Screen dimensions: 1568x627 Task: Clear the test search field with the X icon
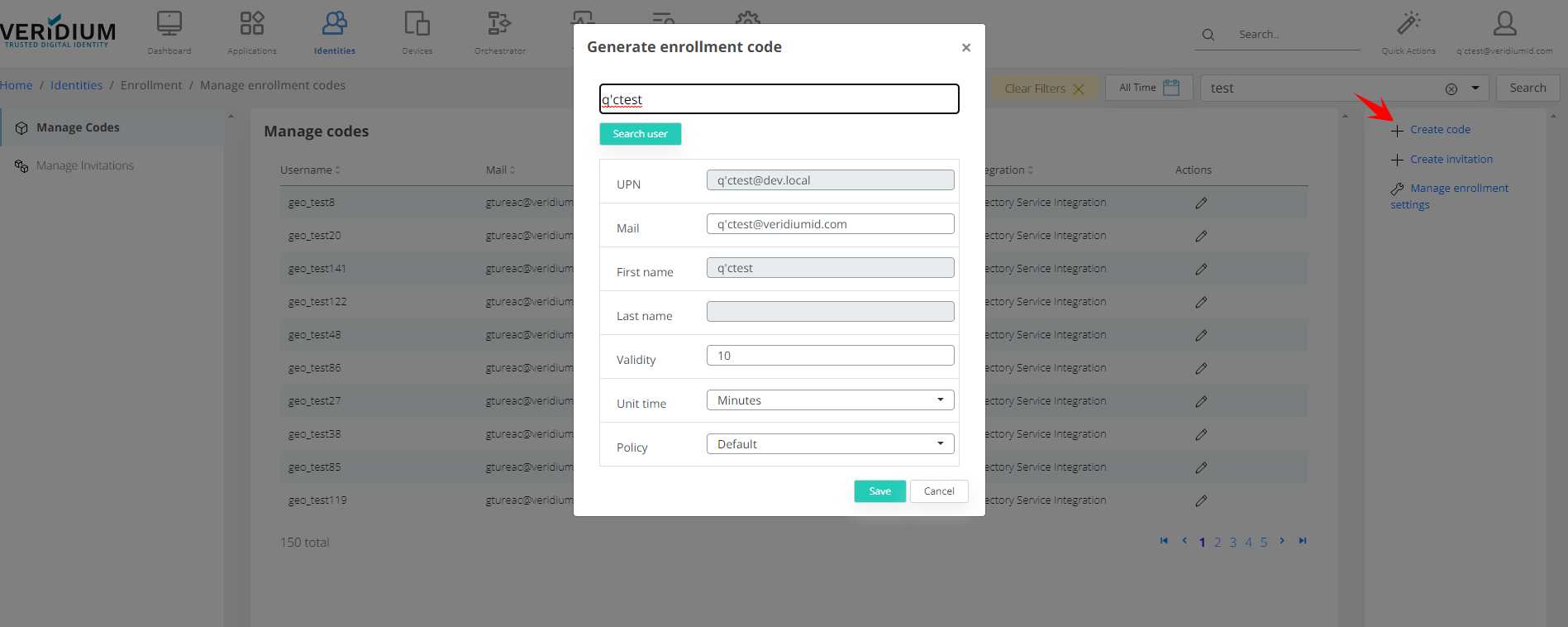pos(1451,89)
